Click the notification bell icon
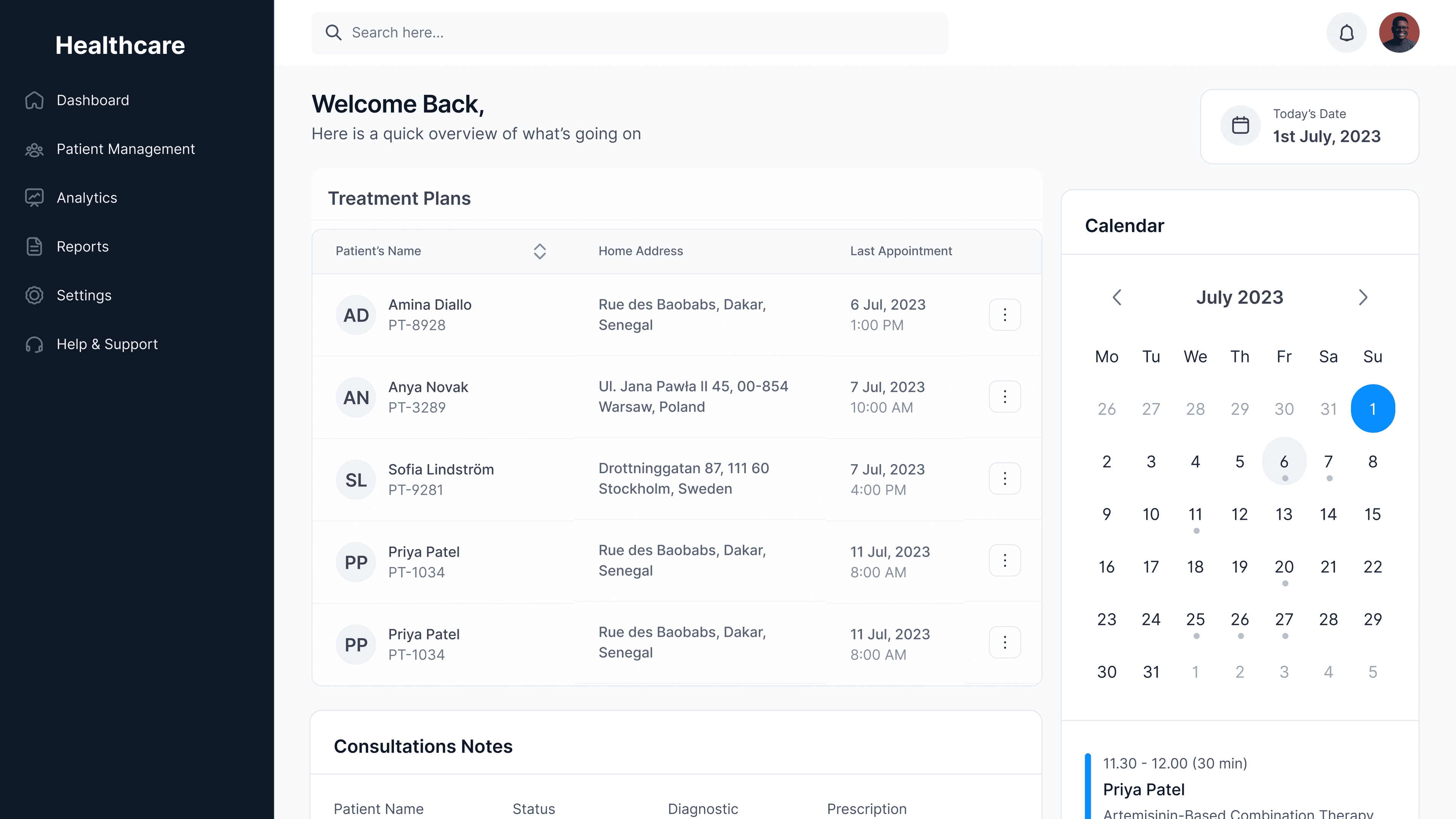 tap(1346, 33)
